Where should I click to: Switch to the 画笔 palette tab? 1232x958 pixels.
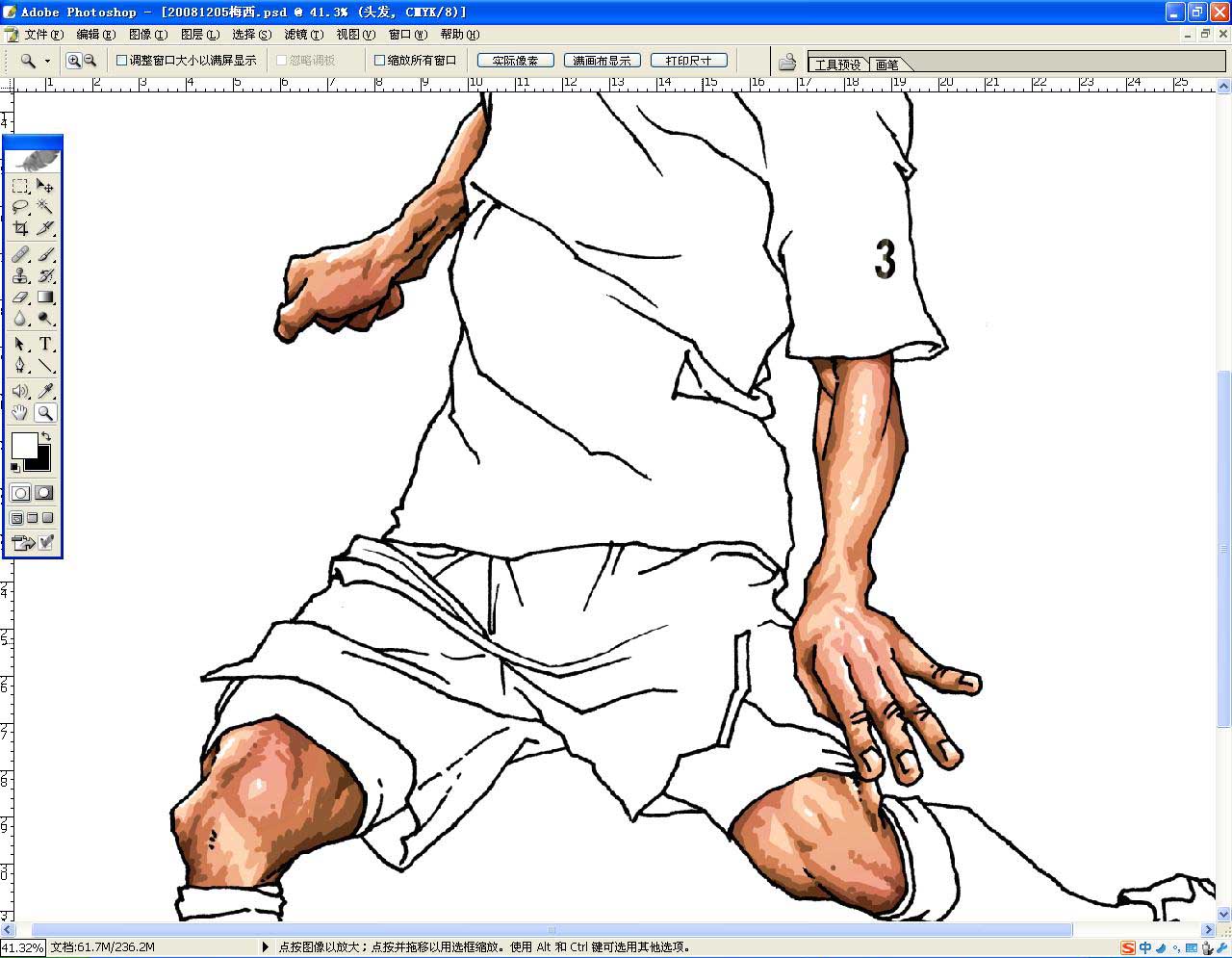tap(886, 65)
